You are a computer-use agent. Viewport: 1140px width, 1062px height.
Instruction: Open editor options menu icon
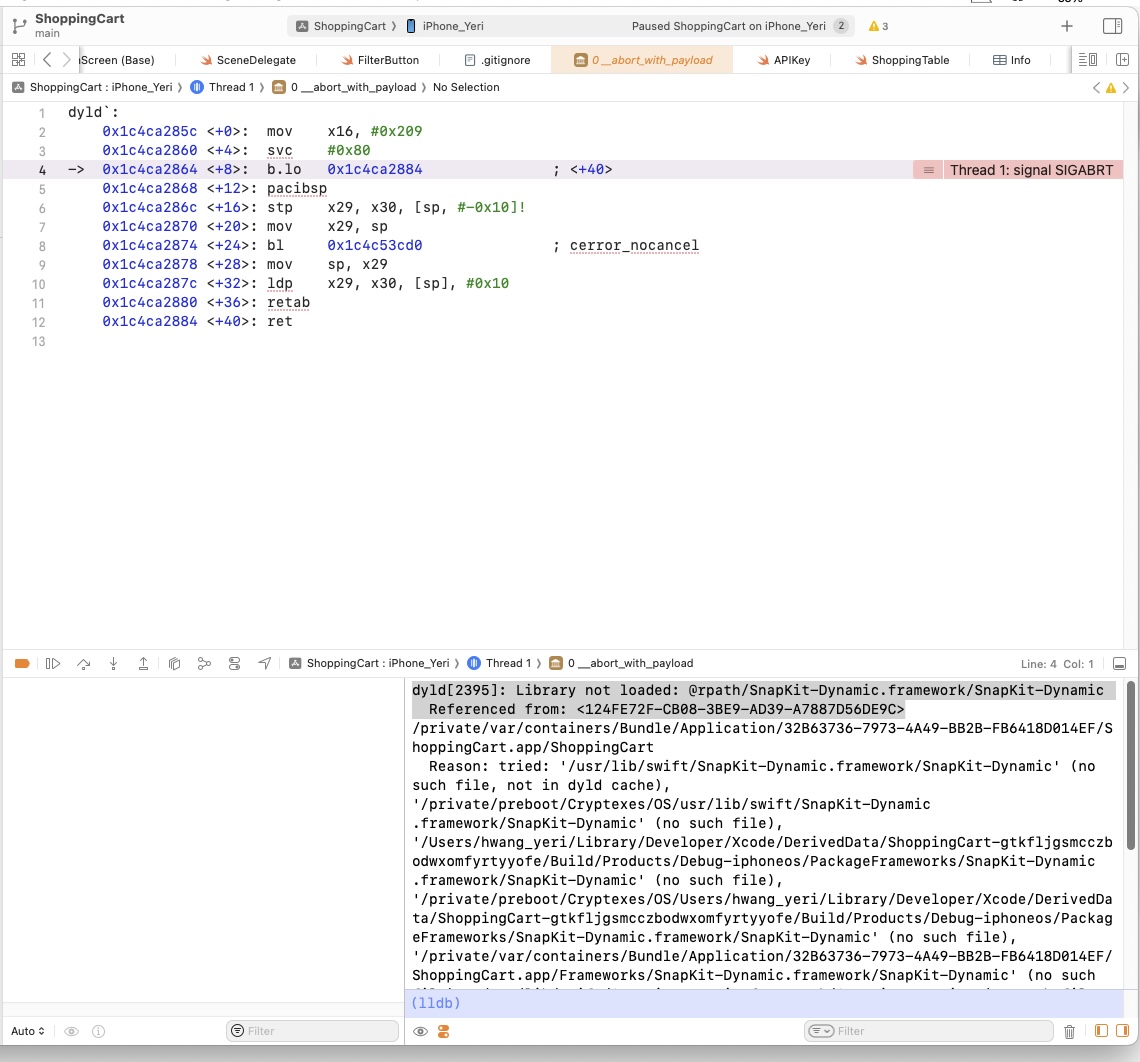coord(1088,60)
